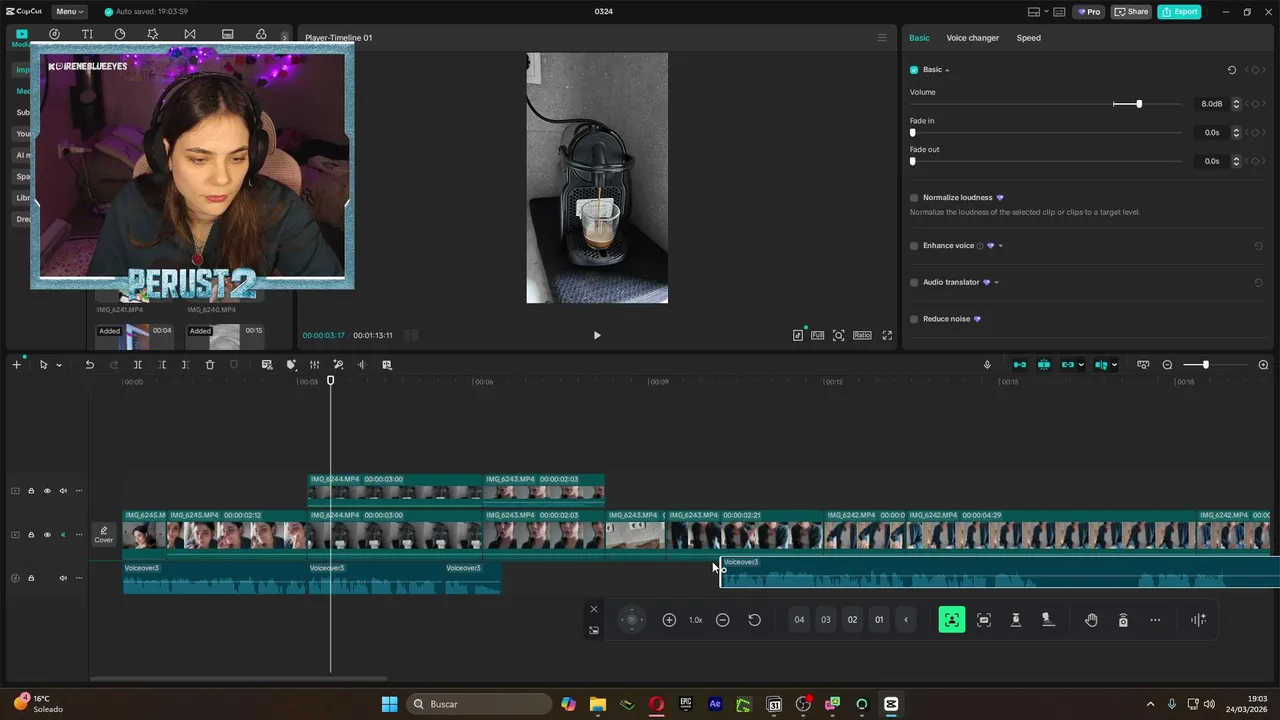Click the green face-tracking icon in camera bar
The image size is (1280, 720).
[951, 620]
